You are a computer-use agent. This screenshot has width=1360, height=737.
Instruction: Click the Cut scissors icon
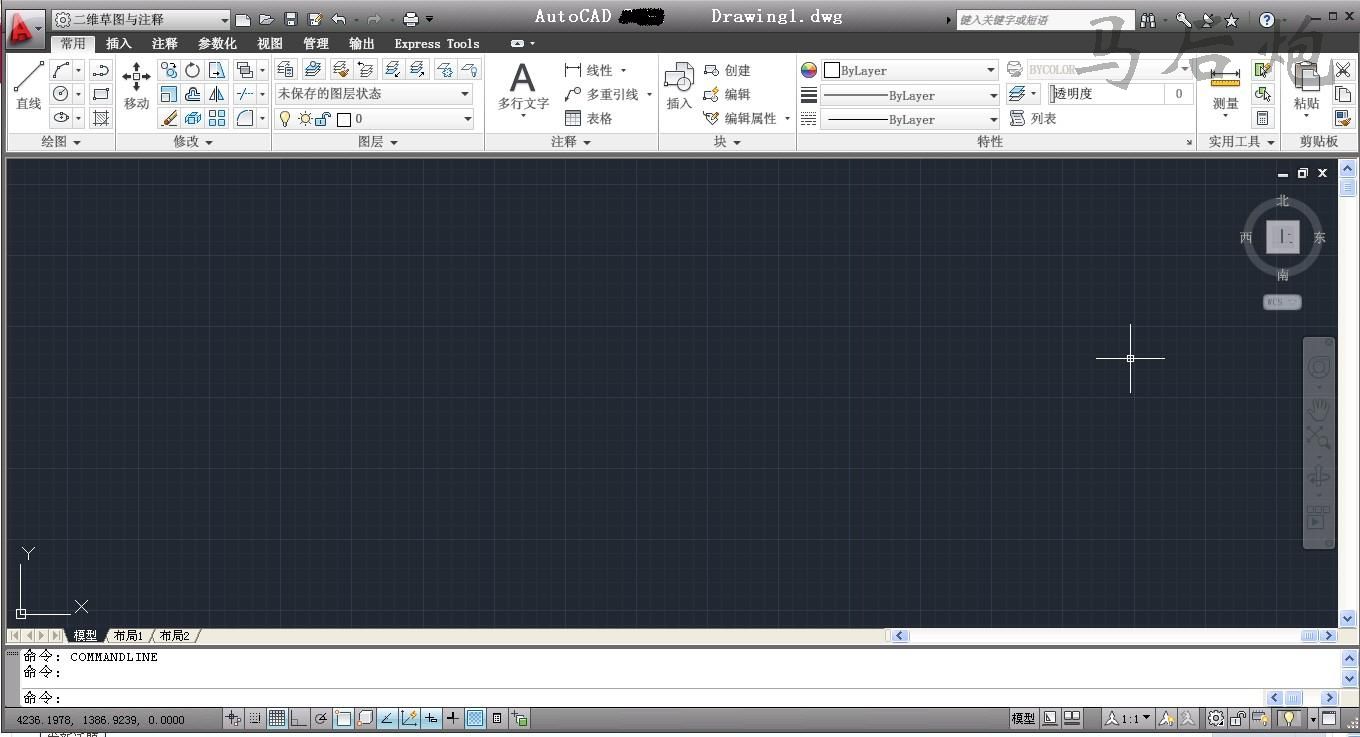coord(1343,70)
